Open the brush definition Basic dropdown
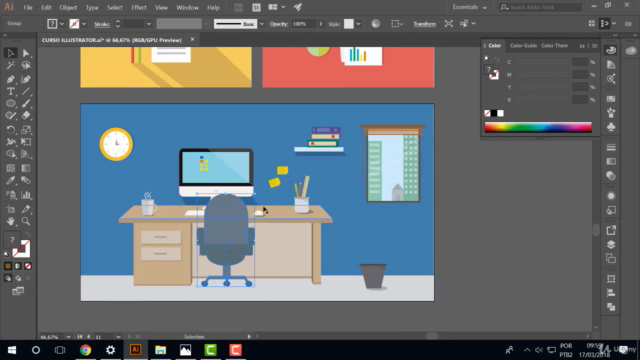The image size is (640, 360). [x=262, y=24]
